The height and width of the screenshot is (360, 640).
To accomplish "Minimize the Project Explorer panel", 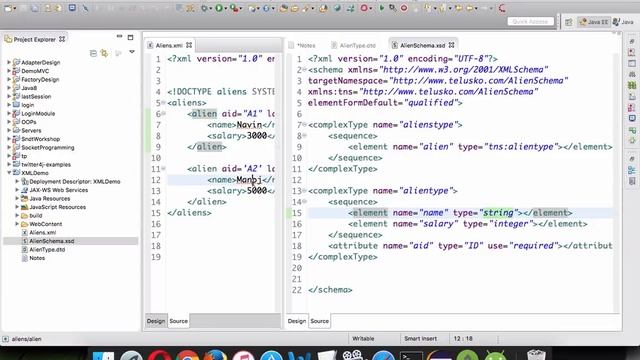I will (x=119, y=37).
